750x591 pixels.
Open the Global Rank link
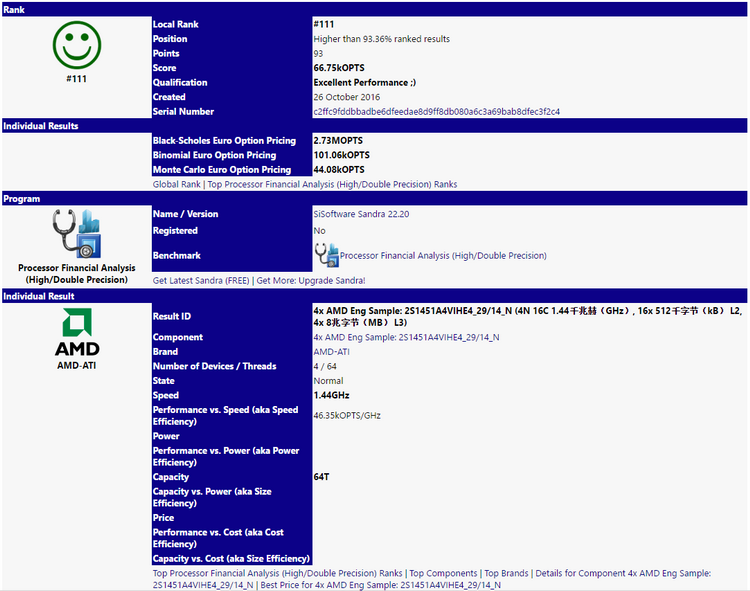click(177, 184)
